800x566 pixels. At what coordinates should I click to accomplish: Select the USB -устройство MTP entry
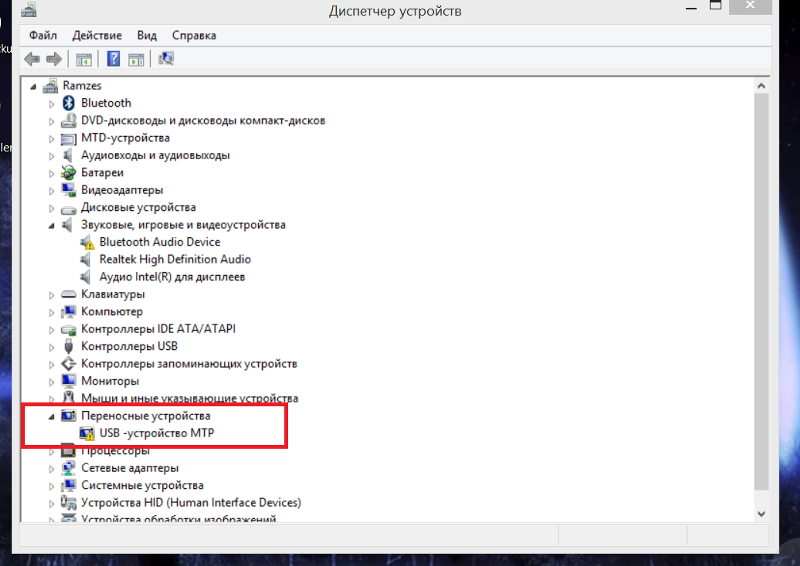click(157, 433)
